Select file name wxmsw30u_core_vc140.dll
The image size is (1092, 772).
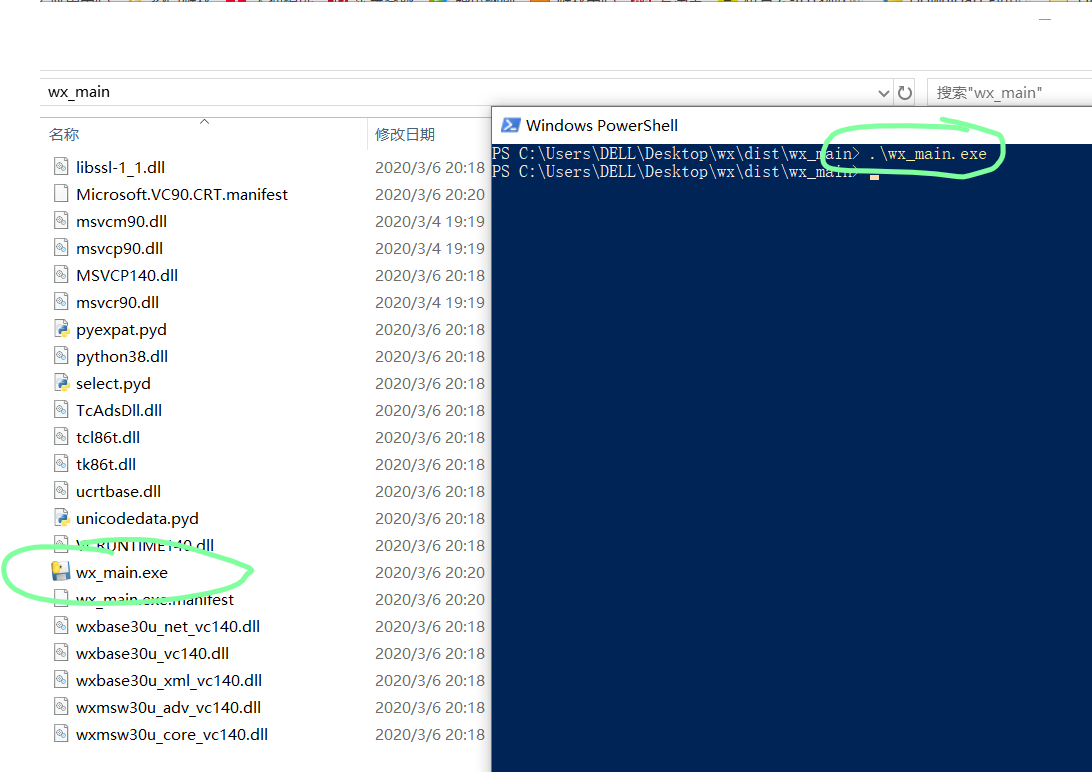click(x=172, y=734)
